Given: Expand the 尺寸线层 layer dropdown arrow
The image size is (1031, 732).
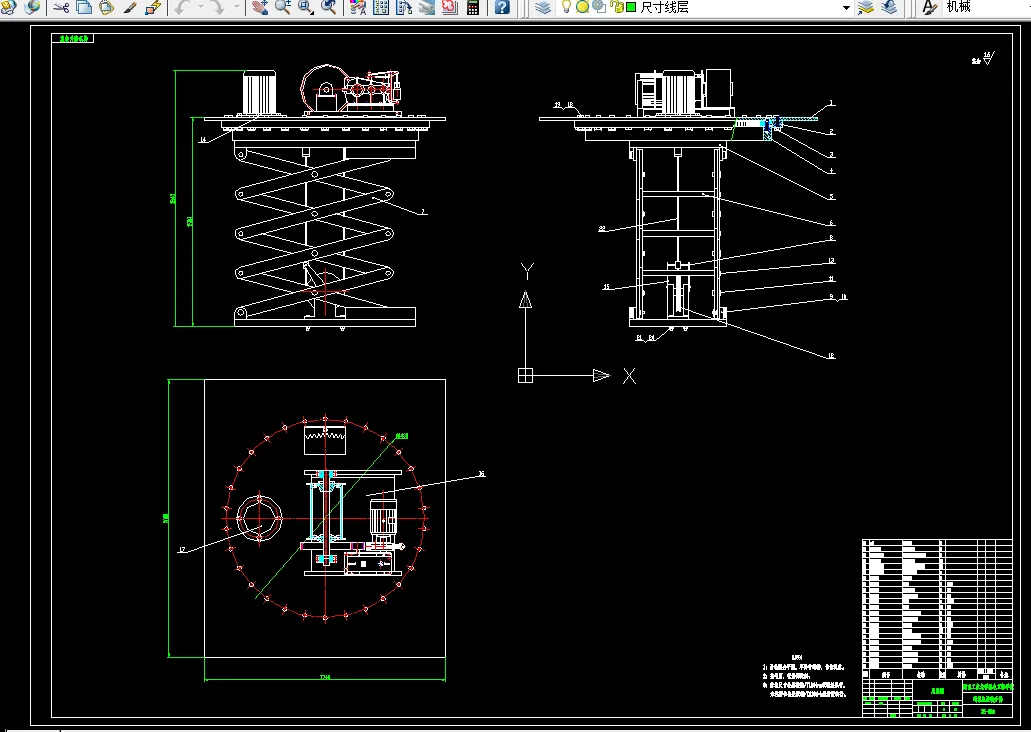Looking at the screenshot, I should [x=846, y=8].
